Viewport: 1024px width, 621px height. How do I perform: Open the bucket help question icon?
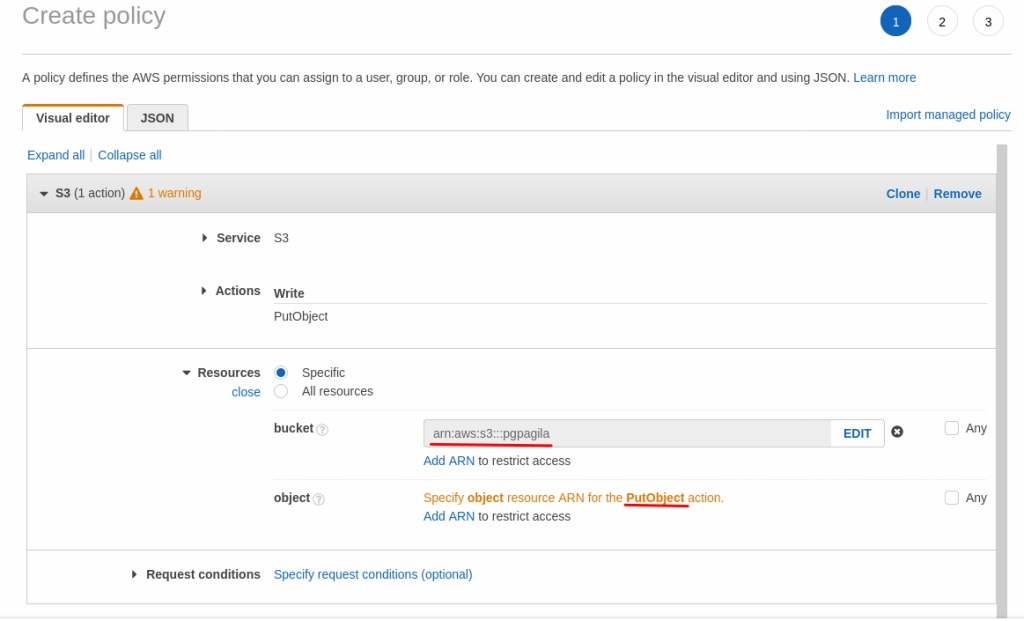click(322, 429)
